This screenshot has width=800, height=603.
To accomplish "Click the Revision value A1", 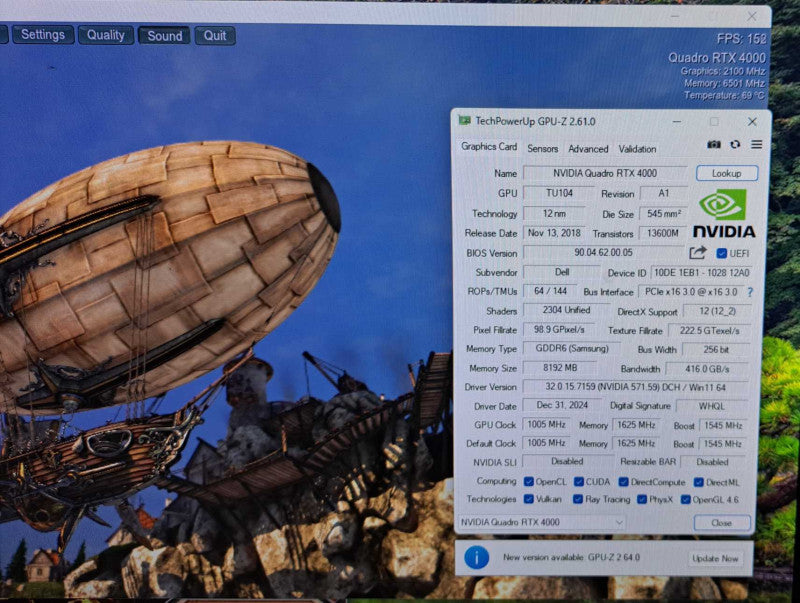I will (x=663, y=193).
